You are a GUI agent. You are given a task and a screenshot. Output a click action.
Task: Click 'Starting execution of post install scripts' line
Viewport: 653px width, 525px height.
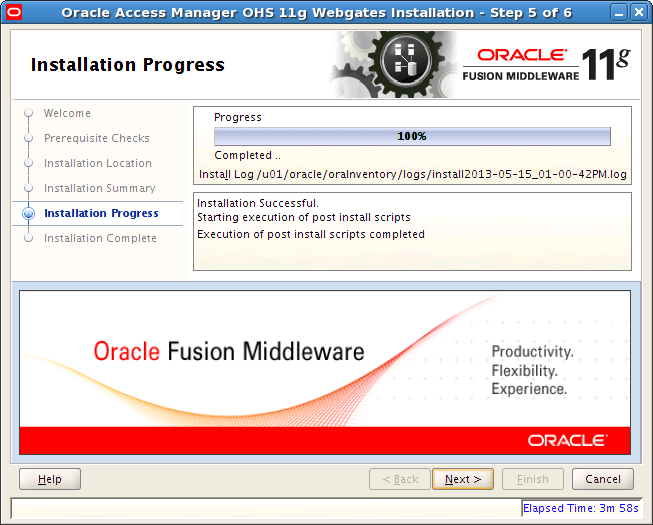coord(304,217)
